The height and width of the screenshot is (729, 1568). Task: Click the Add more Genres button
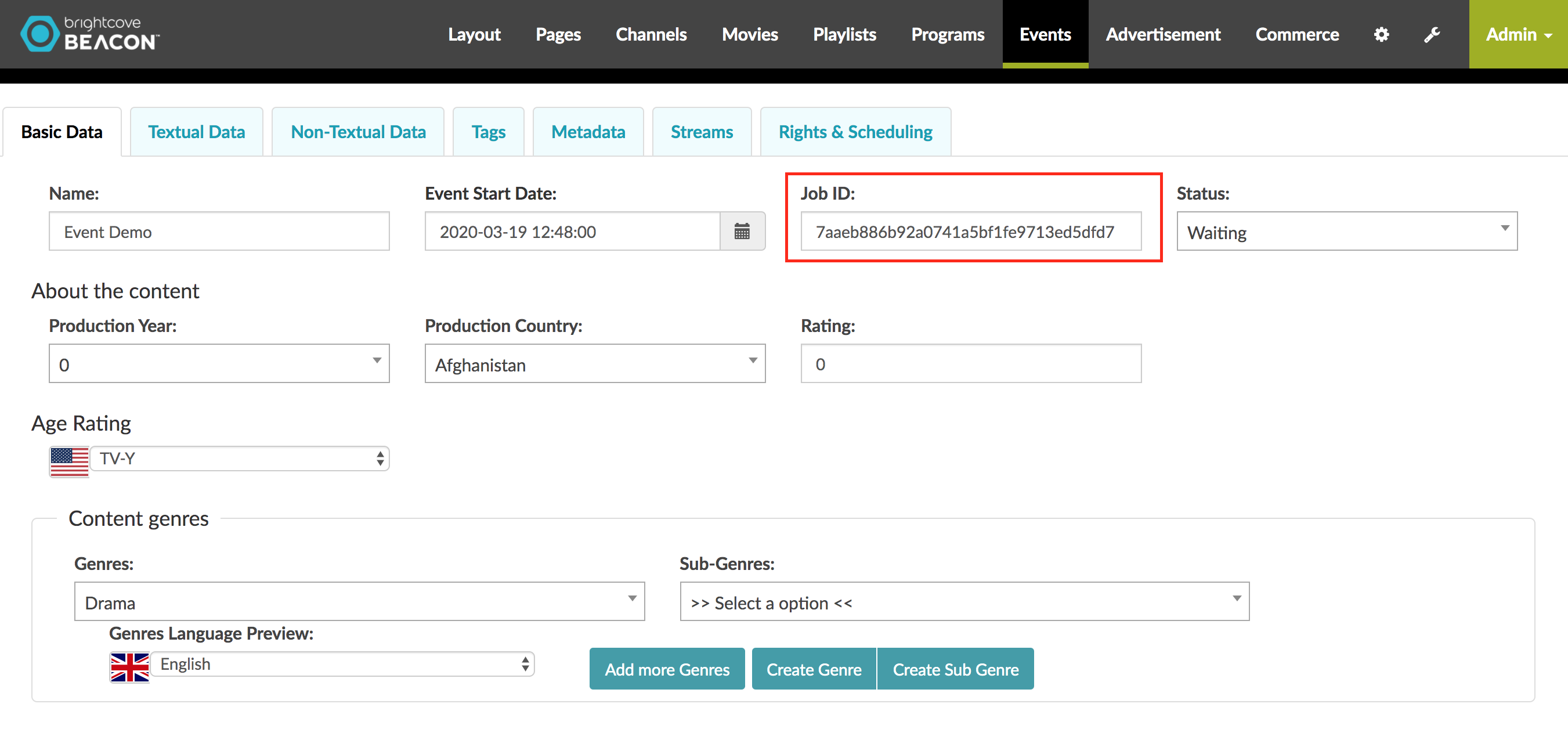pos(667,669)
